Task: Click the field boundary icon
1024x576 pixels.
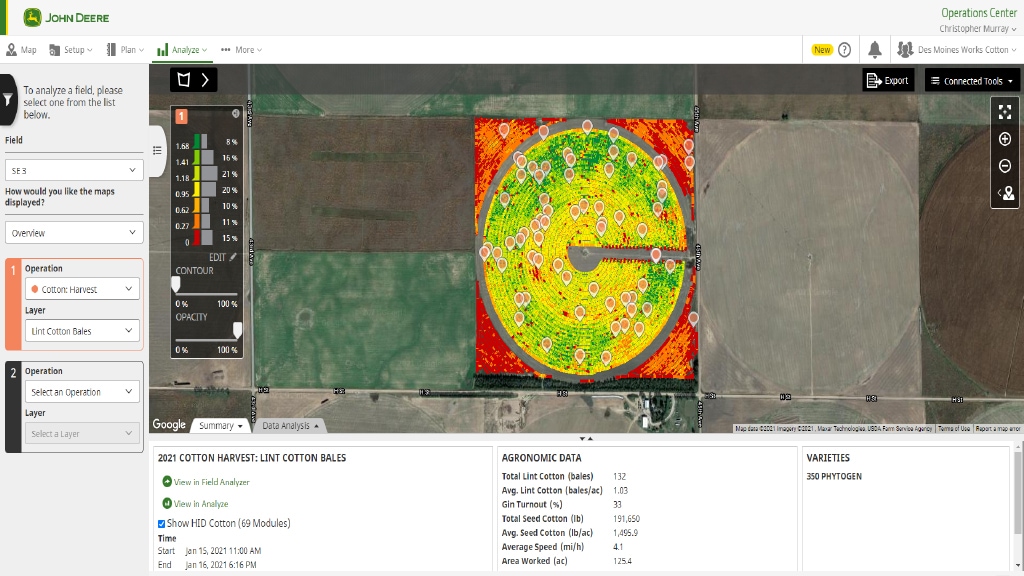Action: point(183,80)
